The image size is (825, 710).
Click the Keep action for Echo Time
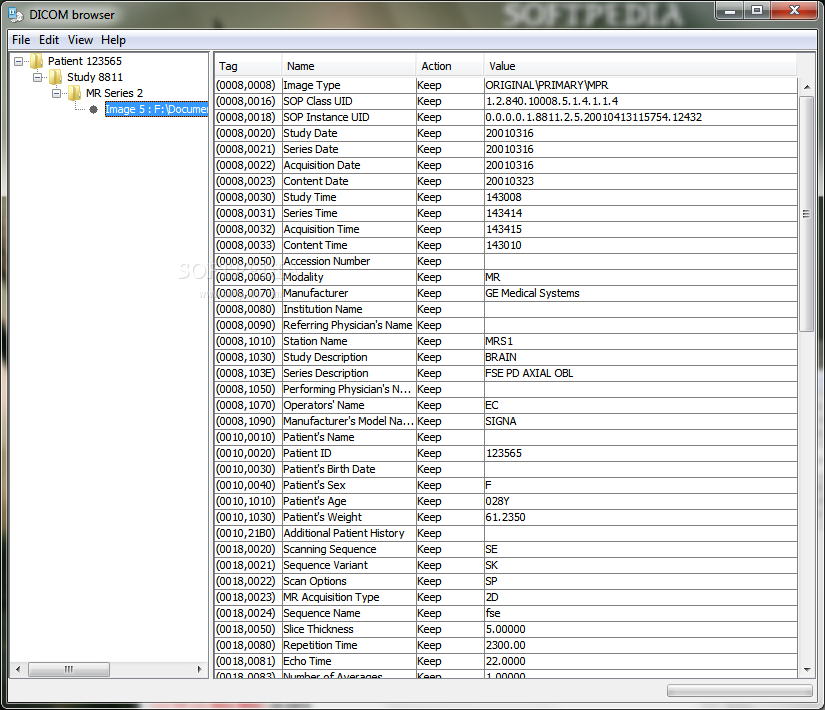coord(450,661)
